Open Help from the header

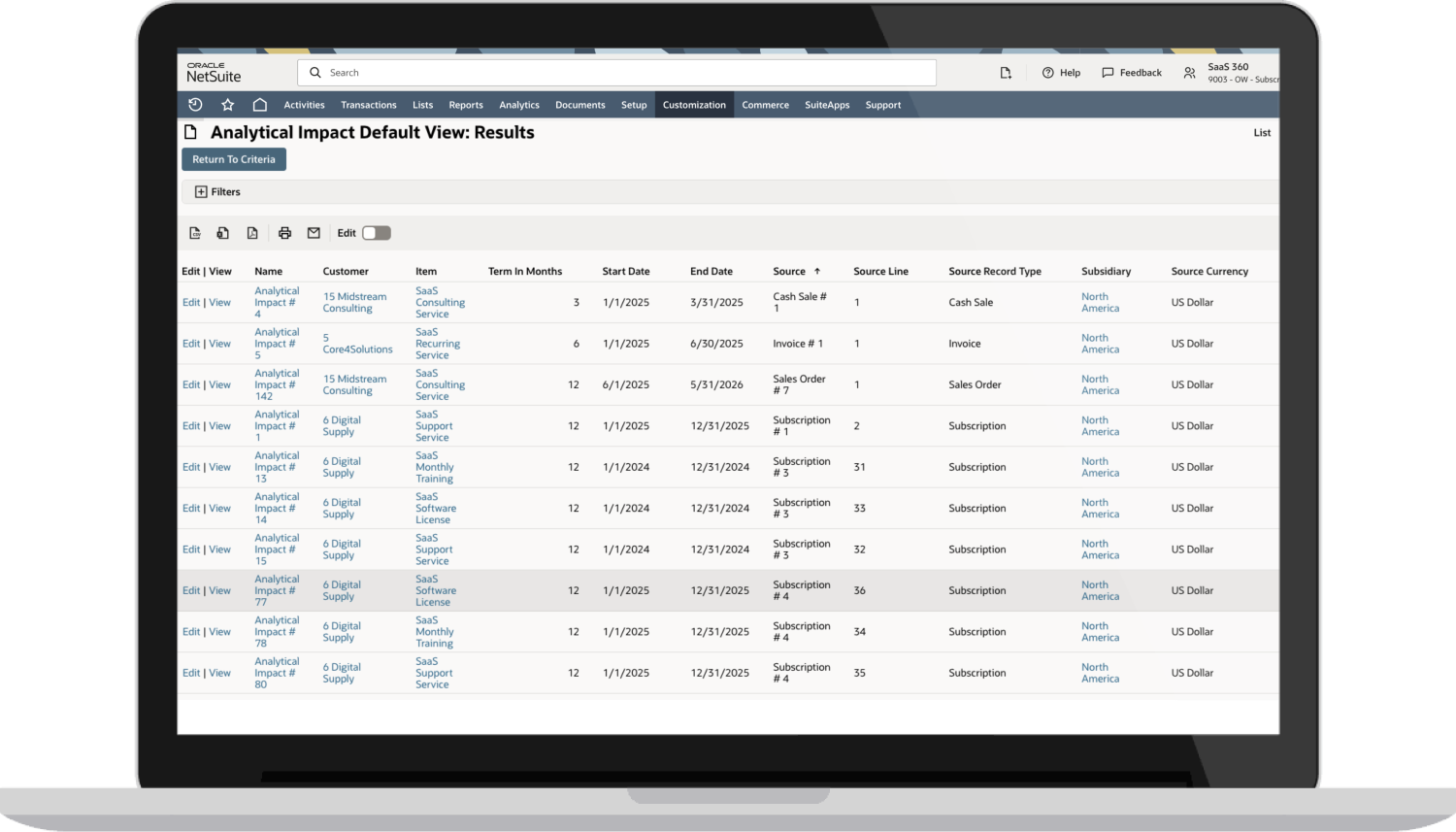[1061, 73]
